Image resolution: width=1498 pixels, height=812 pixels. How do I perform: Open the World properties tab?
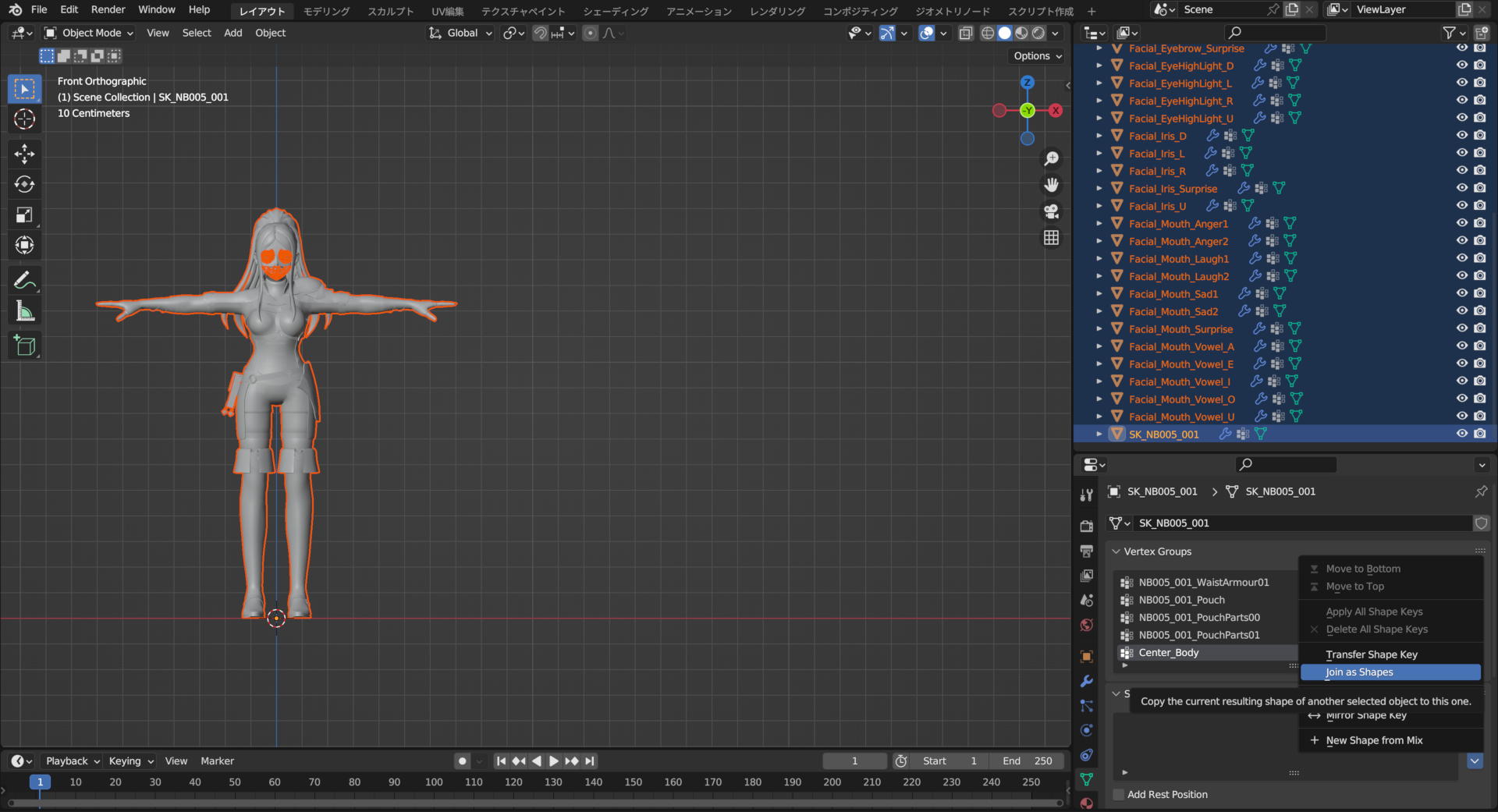pyautogui.click(x=1086, y=625)
